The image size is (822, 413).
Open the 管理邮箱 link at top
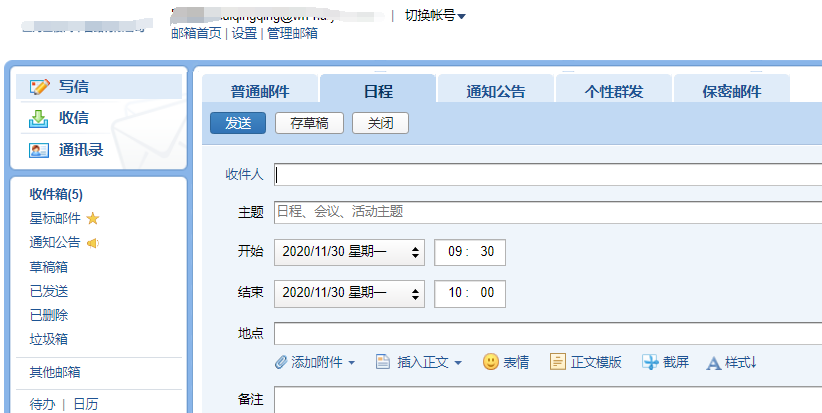coord(292,33)
